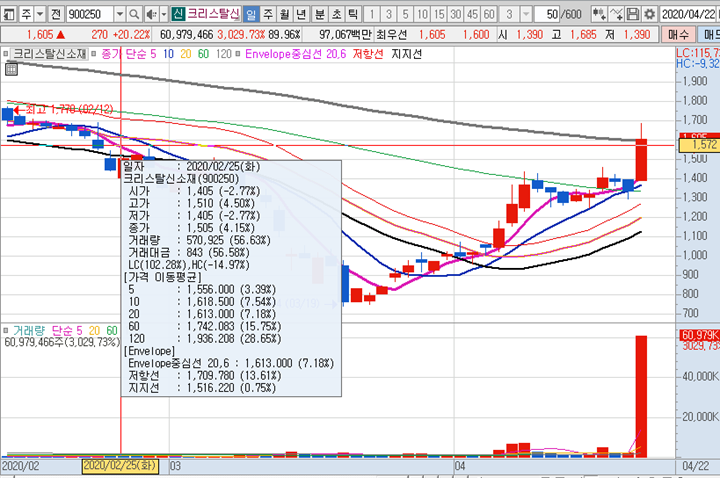Select the 30 interval button
Screen dimensions: 720x478
(456, 15)
